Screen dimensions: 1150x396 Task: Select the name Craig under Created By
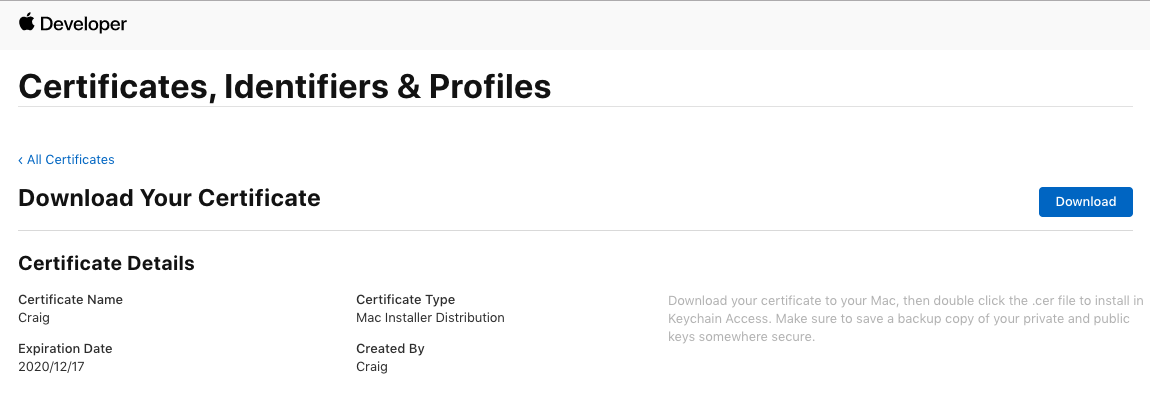(372, 367)
